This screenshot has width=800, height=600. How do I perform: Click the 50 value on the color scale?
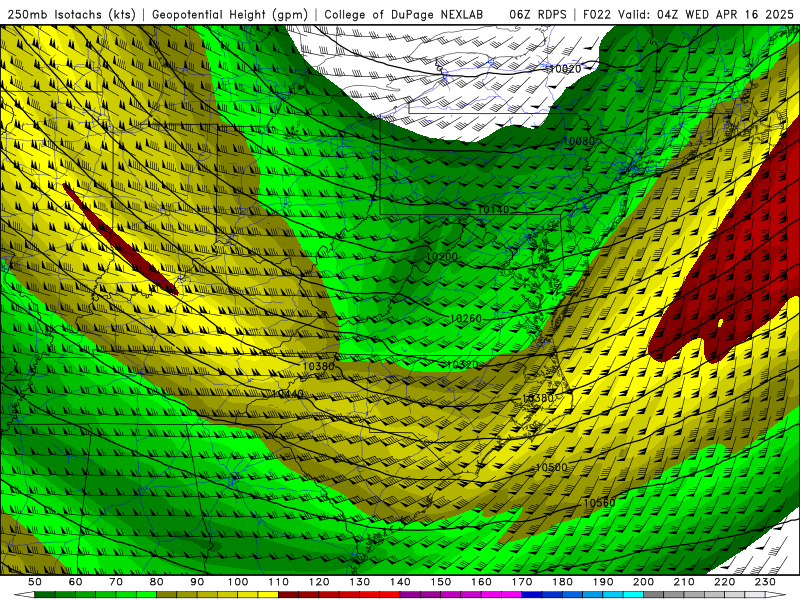pyautogui.click(x=35, y=582)
